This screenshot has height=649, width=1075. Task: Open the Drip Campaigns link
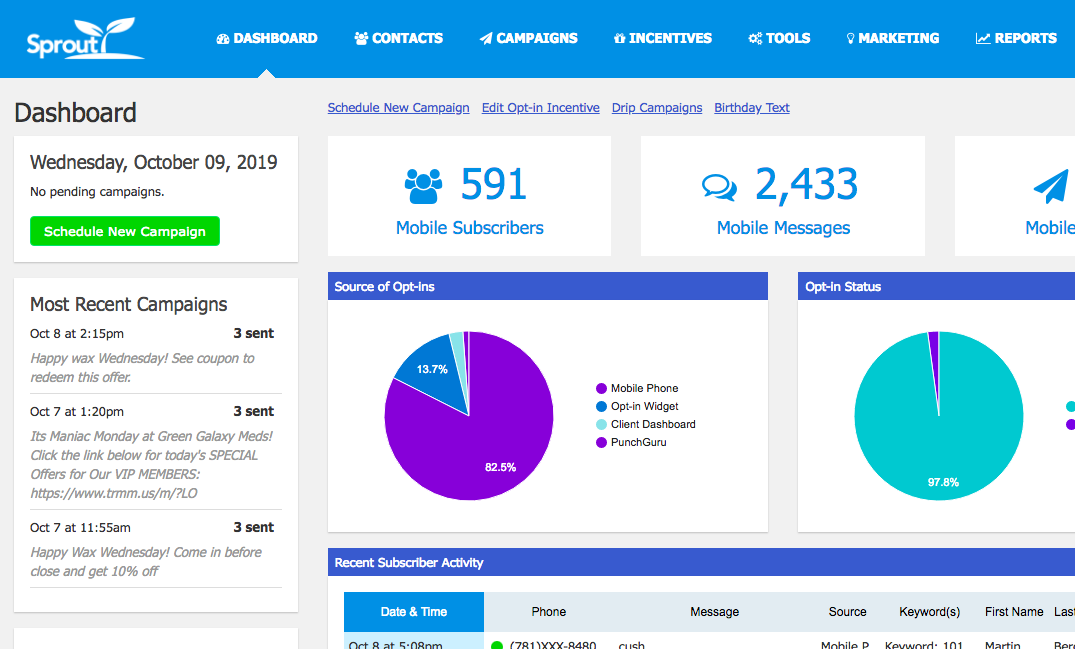657,108
